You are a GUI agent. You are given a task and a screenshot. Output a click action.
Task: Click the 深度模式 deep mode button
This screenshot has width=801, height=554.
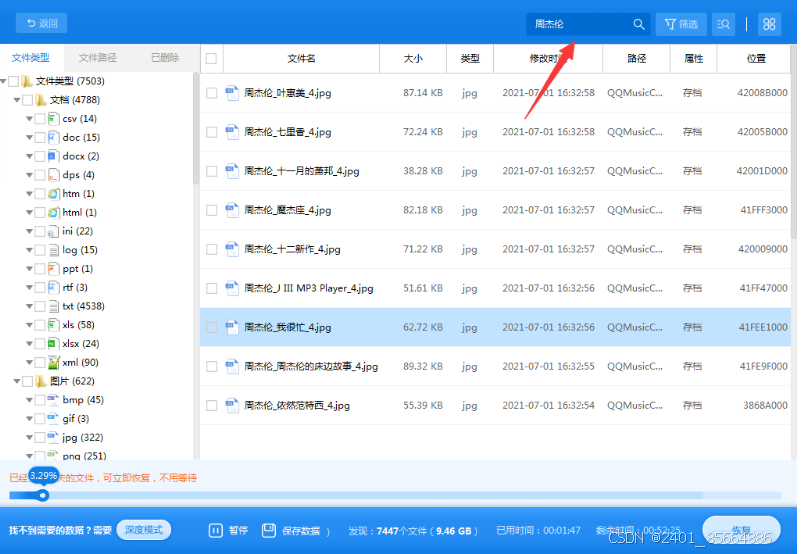pyautogui.click(x=144, y=530)
